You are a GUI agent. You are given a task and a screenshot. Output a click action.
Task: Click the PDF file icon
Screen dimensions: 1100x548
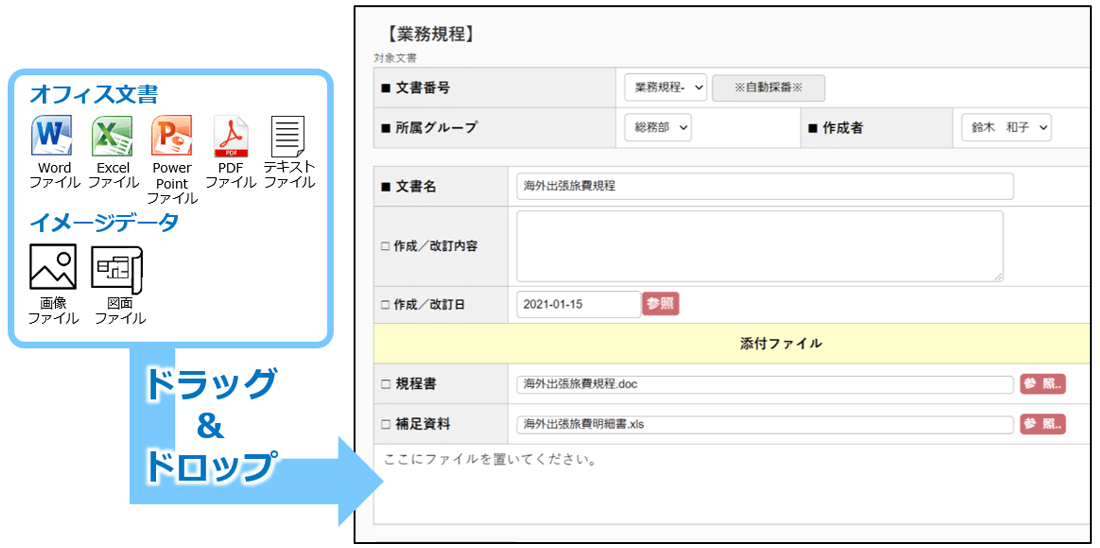pos(231,136)
